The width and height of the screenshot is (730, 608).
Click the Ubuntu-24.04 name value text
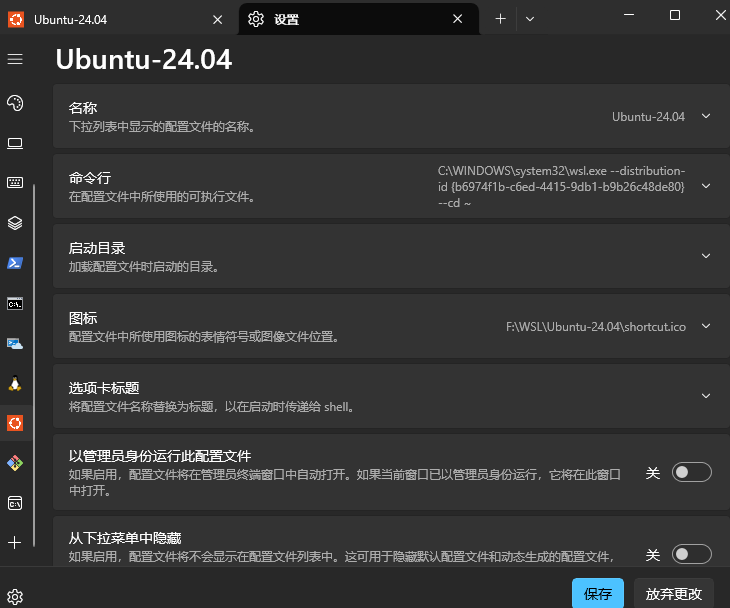(648, 116)
